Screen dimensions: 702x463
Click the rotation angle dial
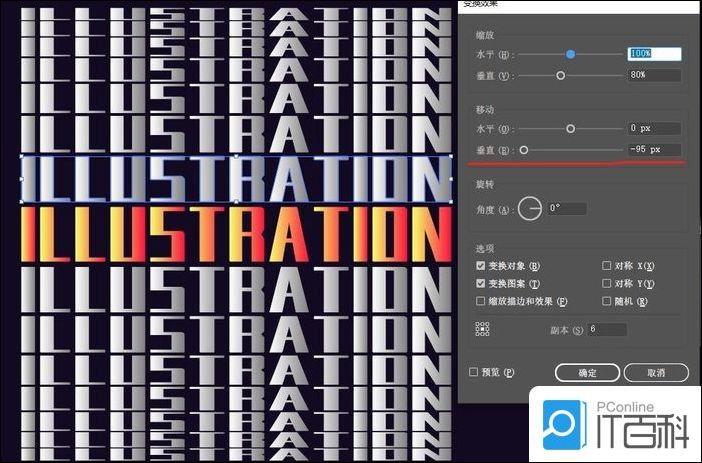pyautogui.click(x=530, y=208)
